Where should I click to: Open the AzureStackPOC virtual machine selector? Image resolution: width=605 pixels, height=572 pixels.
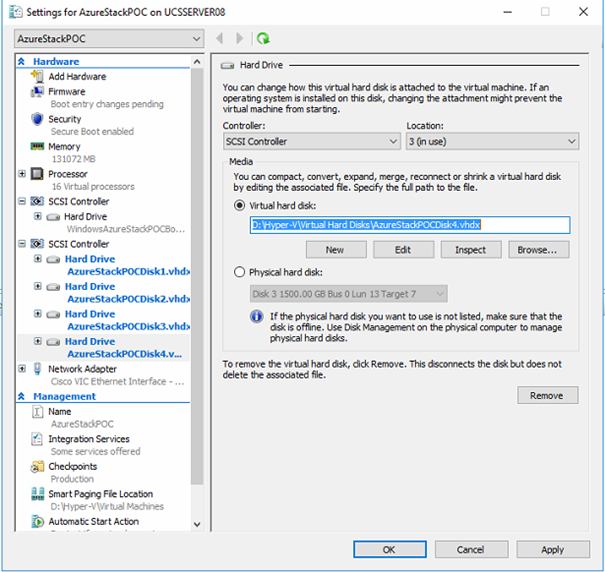108,38
